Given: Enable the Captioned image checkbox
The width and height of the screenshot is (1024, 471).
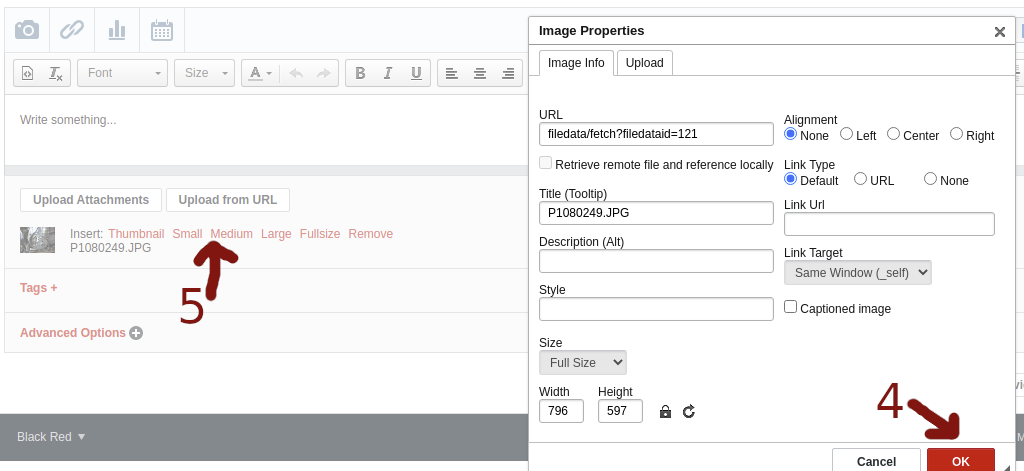Looking at the screenshot, I should tap(791, 308).
